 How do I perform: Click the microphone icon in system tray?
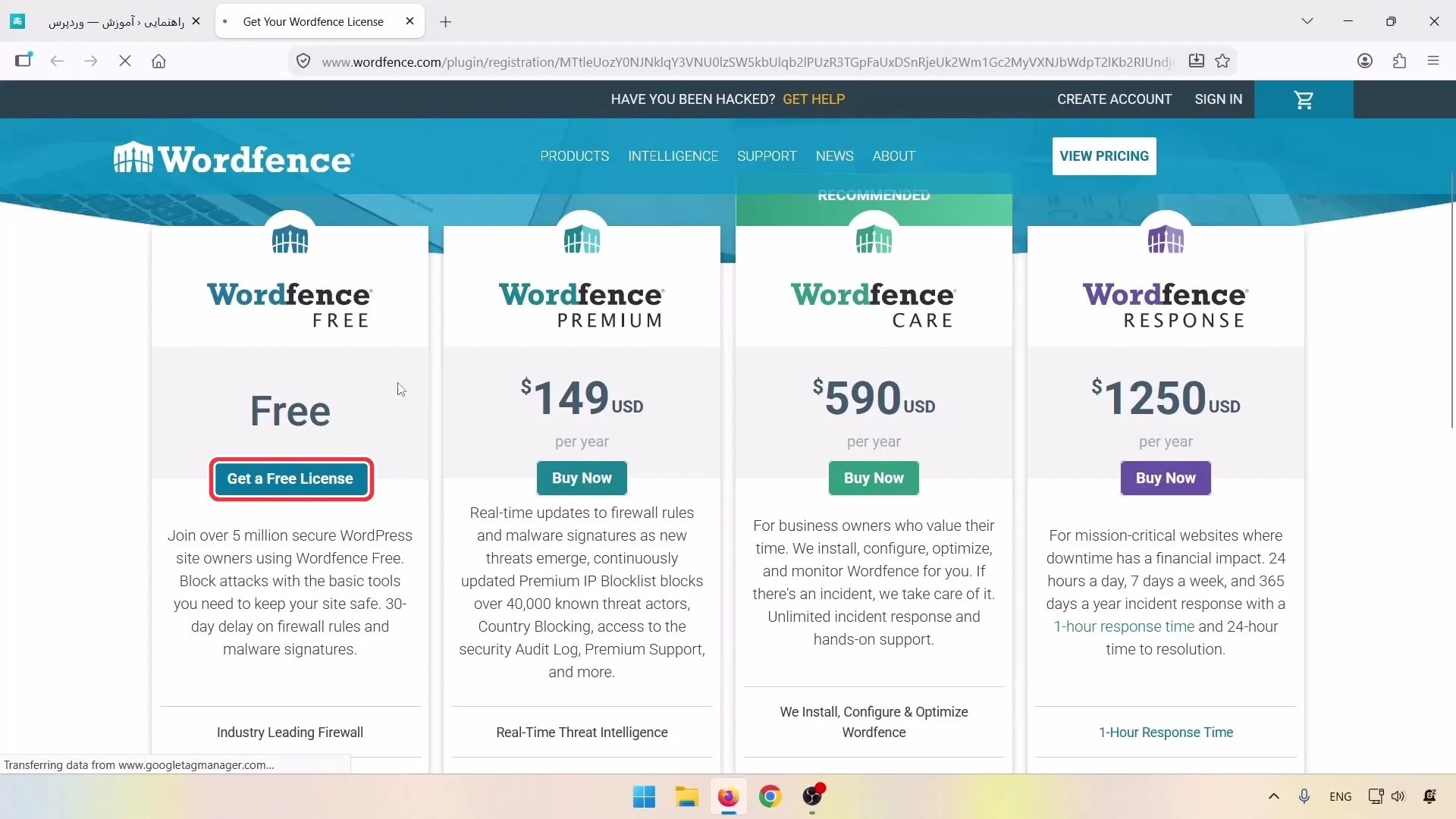point(1304,796)
